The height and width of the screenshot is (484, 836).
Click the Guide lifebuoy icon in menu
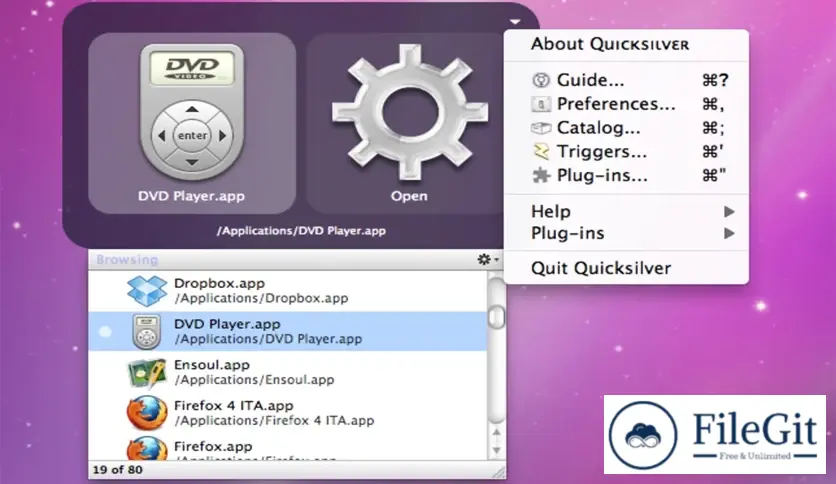pos(541,80)
